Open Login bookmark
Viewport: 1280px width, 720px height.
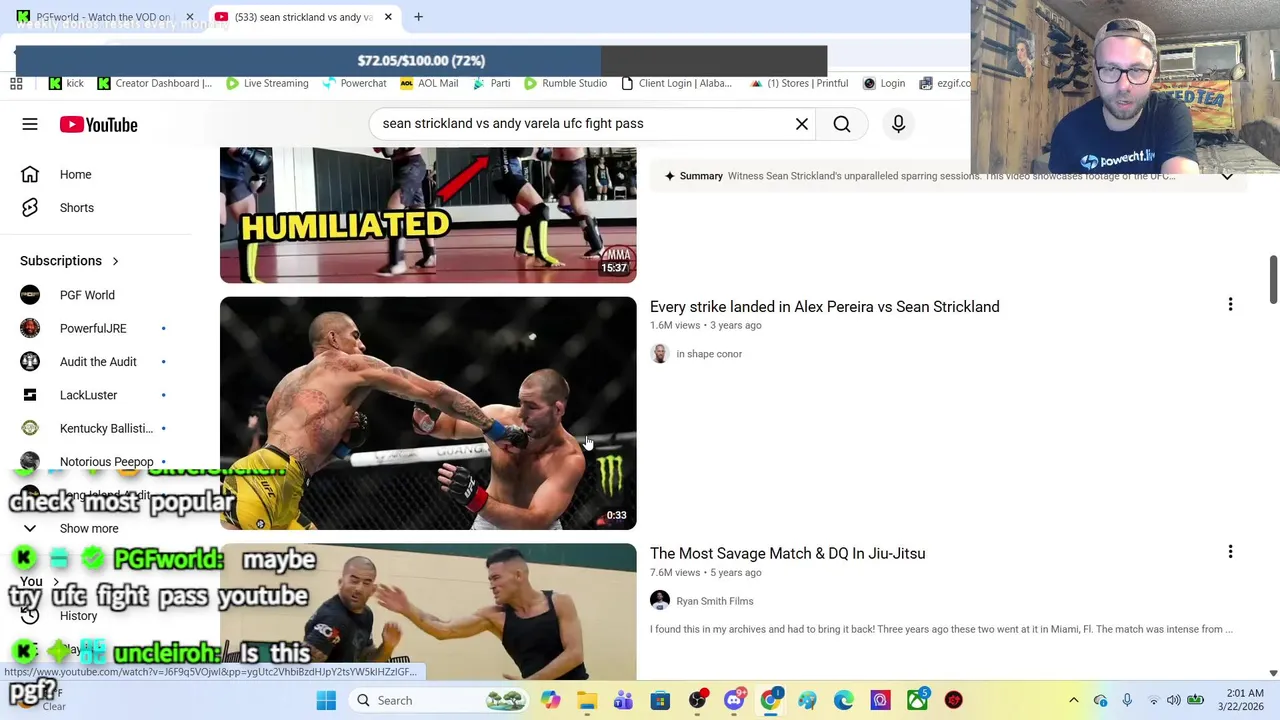tap(884, 83)
